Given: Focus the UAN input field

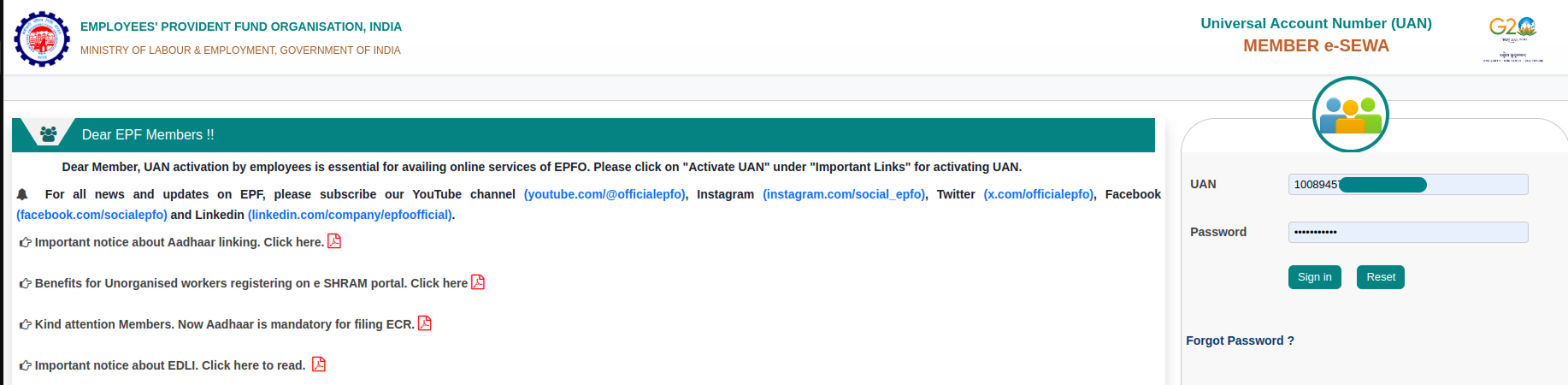Looking at the screenshot, I should pos(1408,185).
